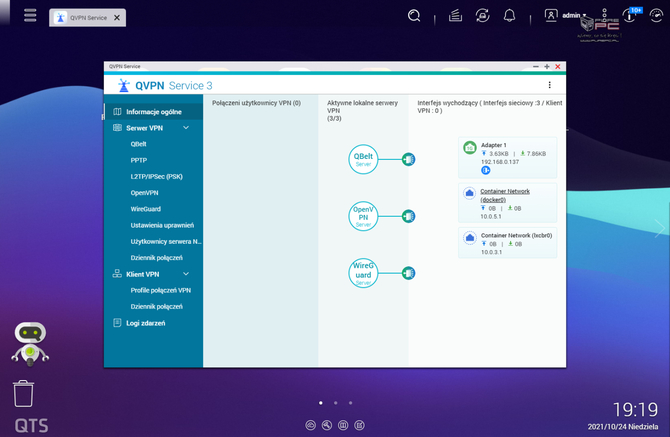Click the WireGuard Server circle node
This screenshot has width=670, height=437.
pyautogui.click(x=363, y=273)
